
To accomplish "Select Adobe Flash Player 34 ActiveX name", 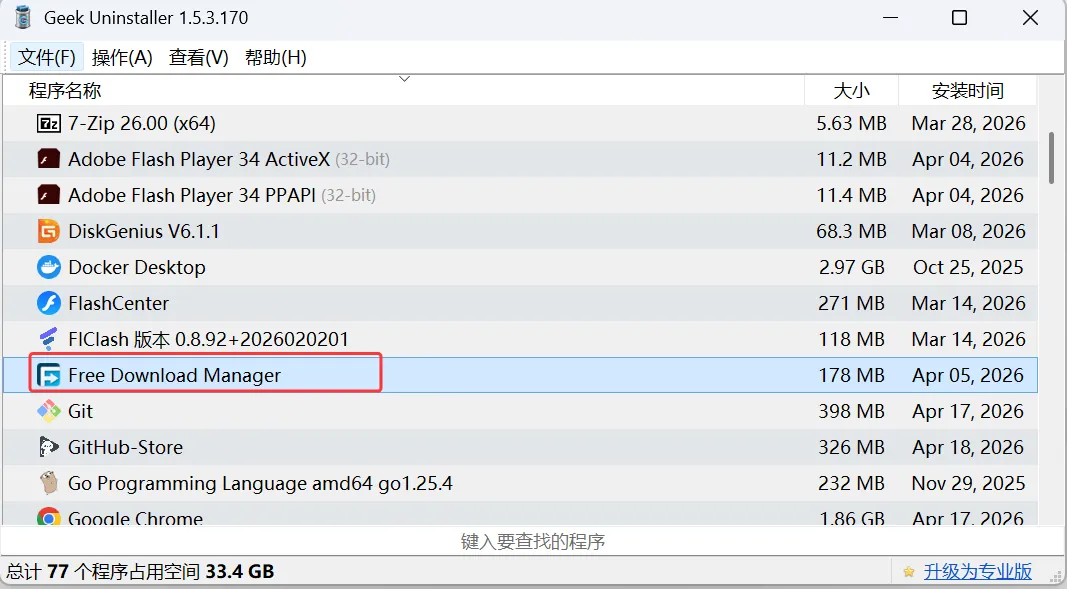I will click(x=199, y=159).
